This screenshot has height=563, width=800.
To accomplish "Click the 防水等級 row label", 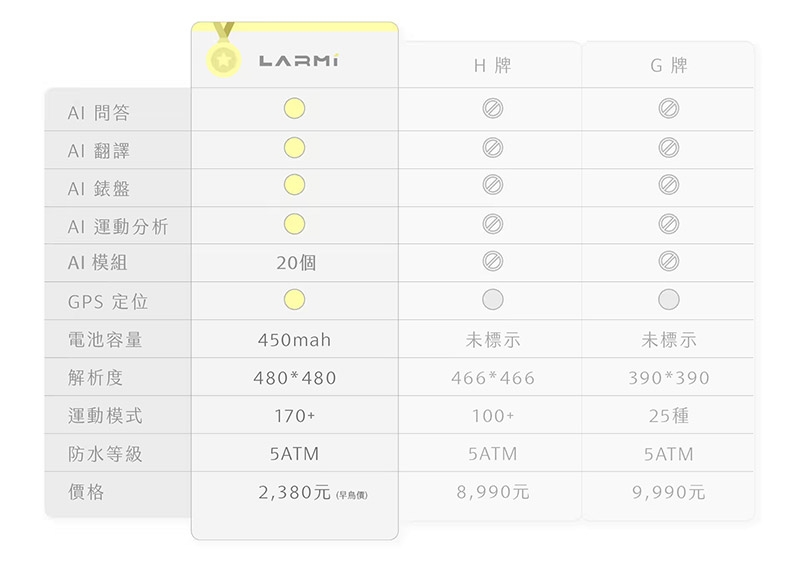I will pos(105,454).
